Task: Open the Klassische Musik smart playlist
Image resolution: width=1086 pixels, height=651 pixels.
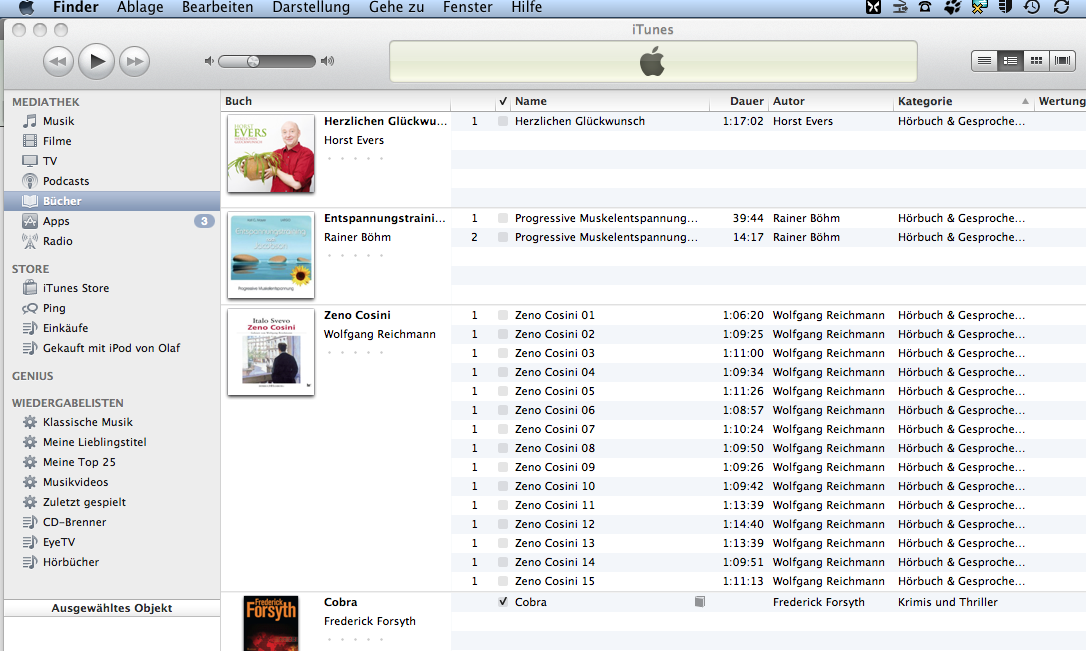Action: [x=88, y=422]
